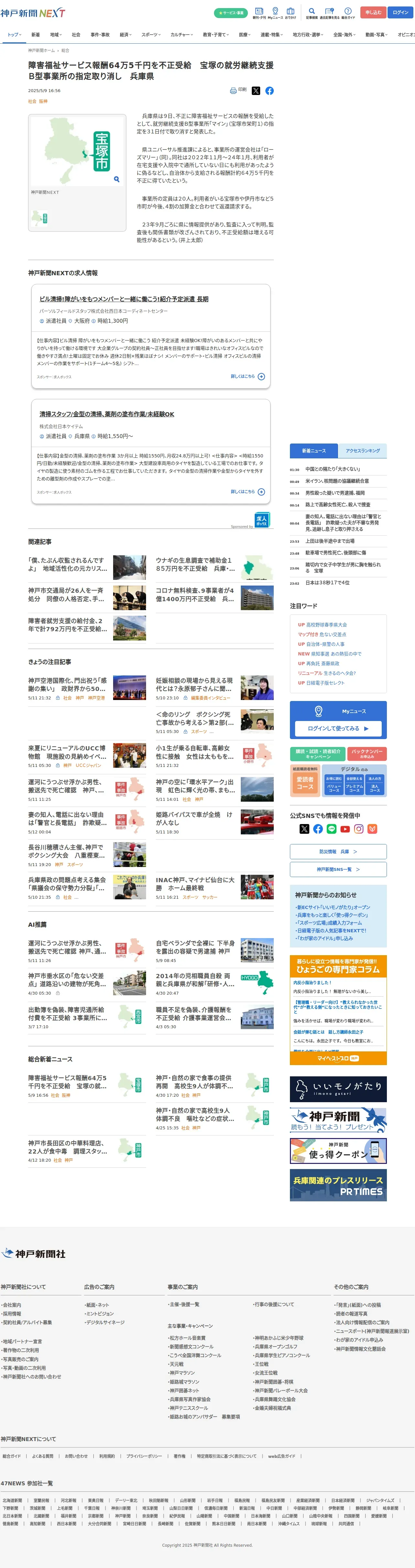Viewport: 415px width, 1568px height.
Task: Click the 印刷 printer icon
Action: point(233,91)
